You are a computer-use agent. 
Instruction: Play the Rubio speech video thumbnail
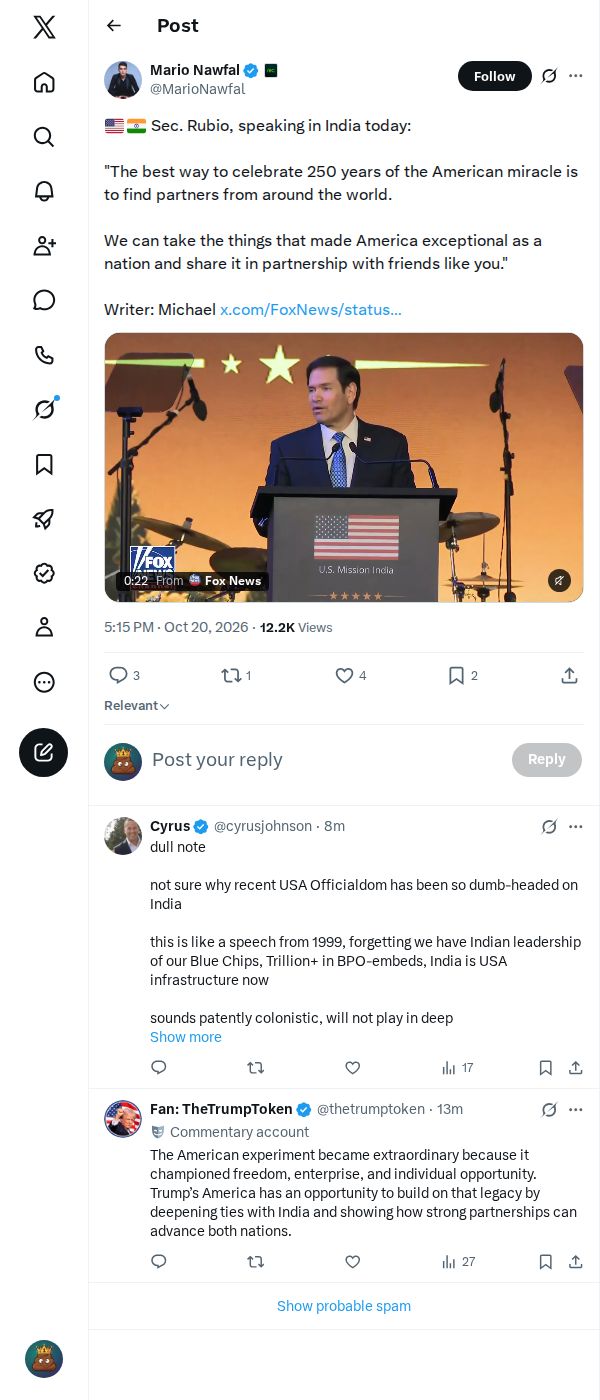(344, 467)
